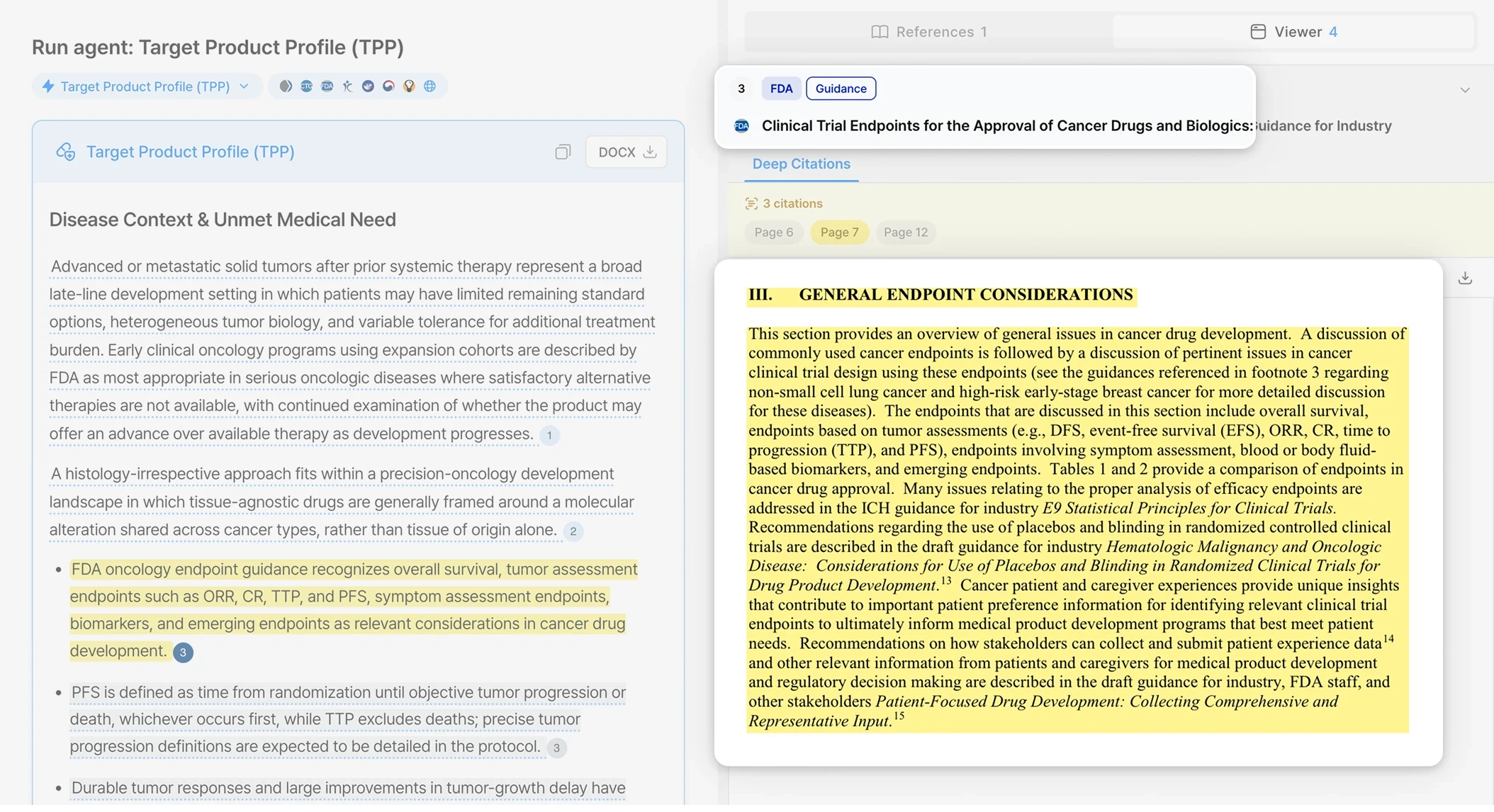This screenshot has width=1494, height=812.
Task: Open the Target Product Profile (TPP) agent dropdown
Action: (147, 86)
